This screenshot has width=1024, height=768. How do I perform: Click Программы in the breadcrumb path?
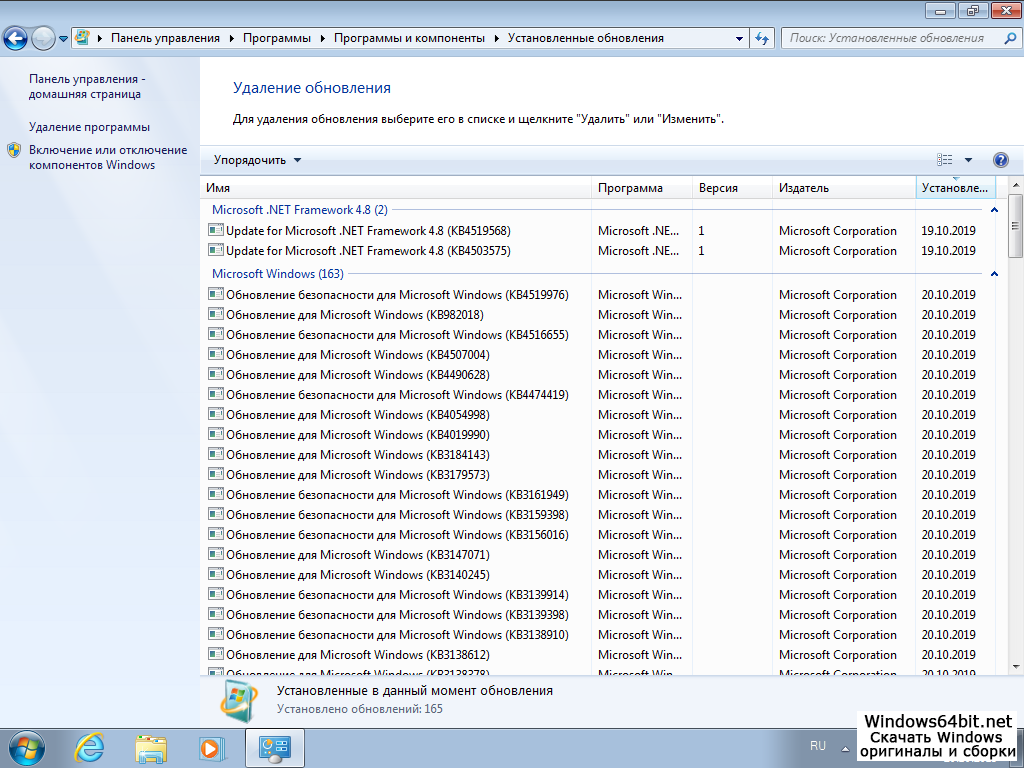pos(281,38)
